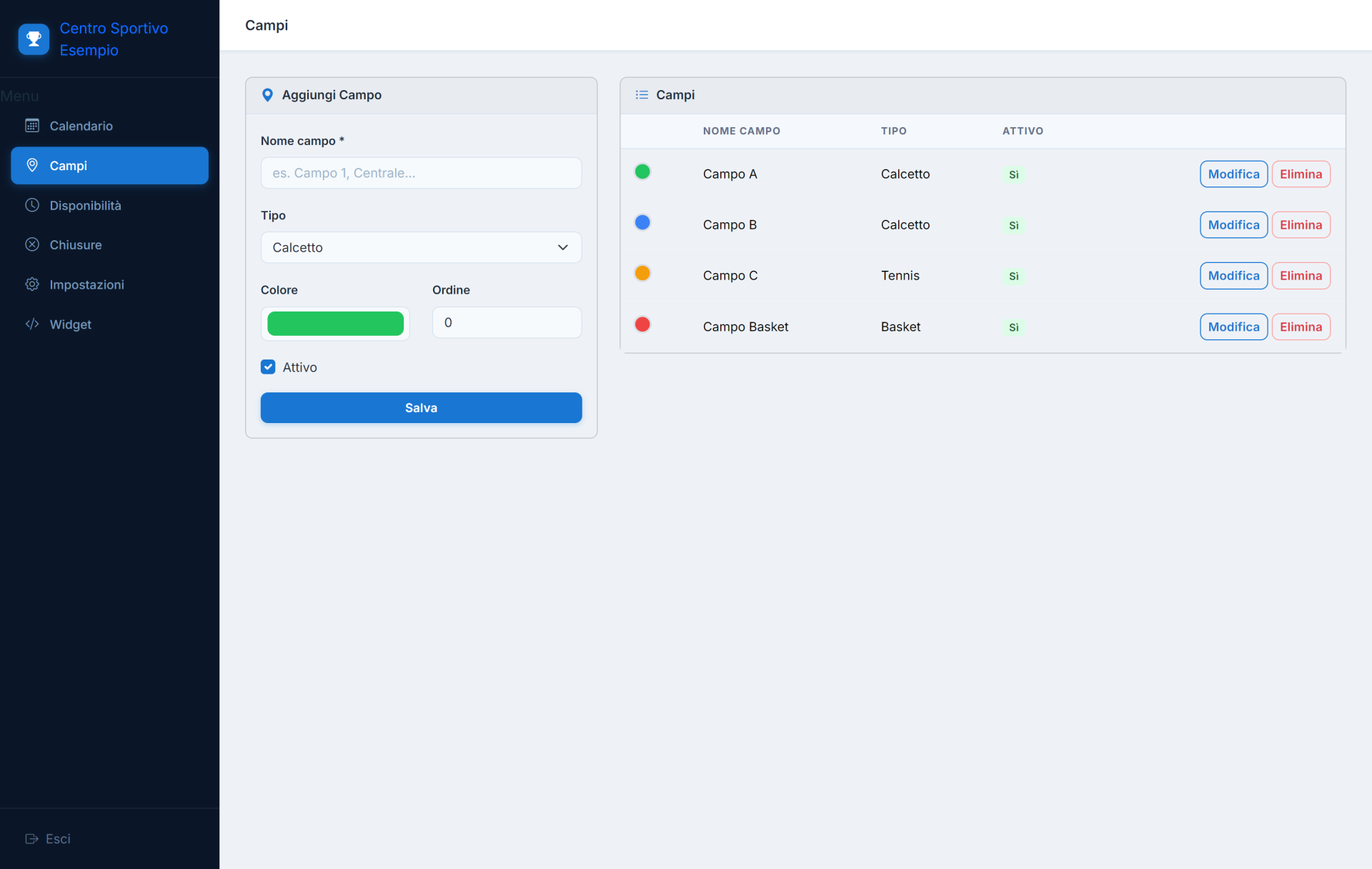Click the Widget code brackets icon
Viewport: 1372px width, 869px height.
click(32, 324)
